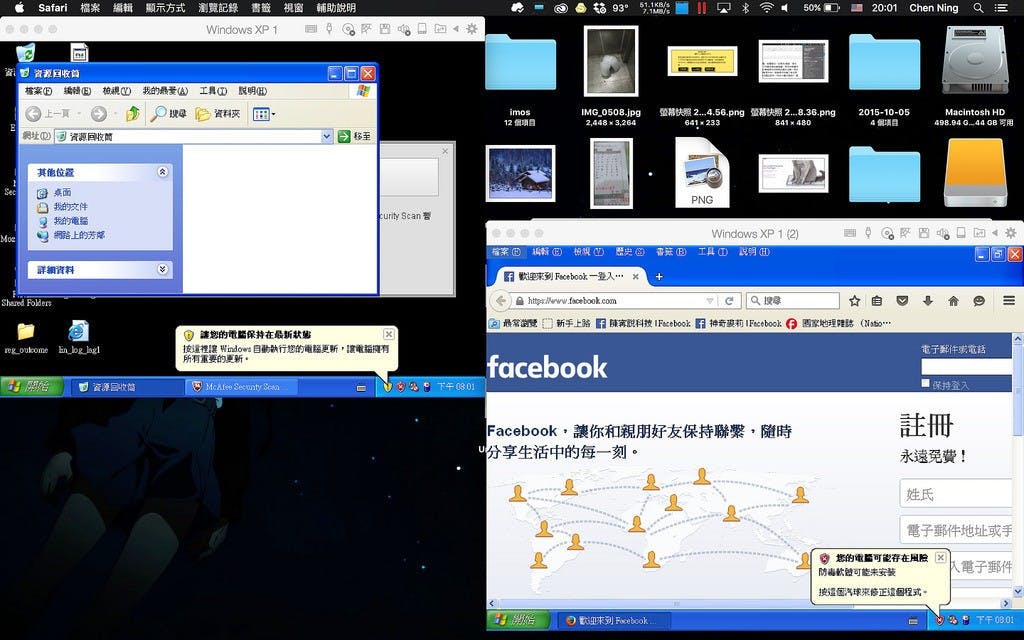The width and height of the screenshot is (1024, 640).
Task: Click the 搜尋 search button in Explorer toolbar
Action: [168, 114]
